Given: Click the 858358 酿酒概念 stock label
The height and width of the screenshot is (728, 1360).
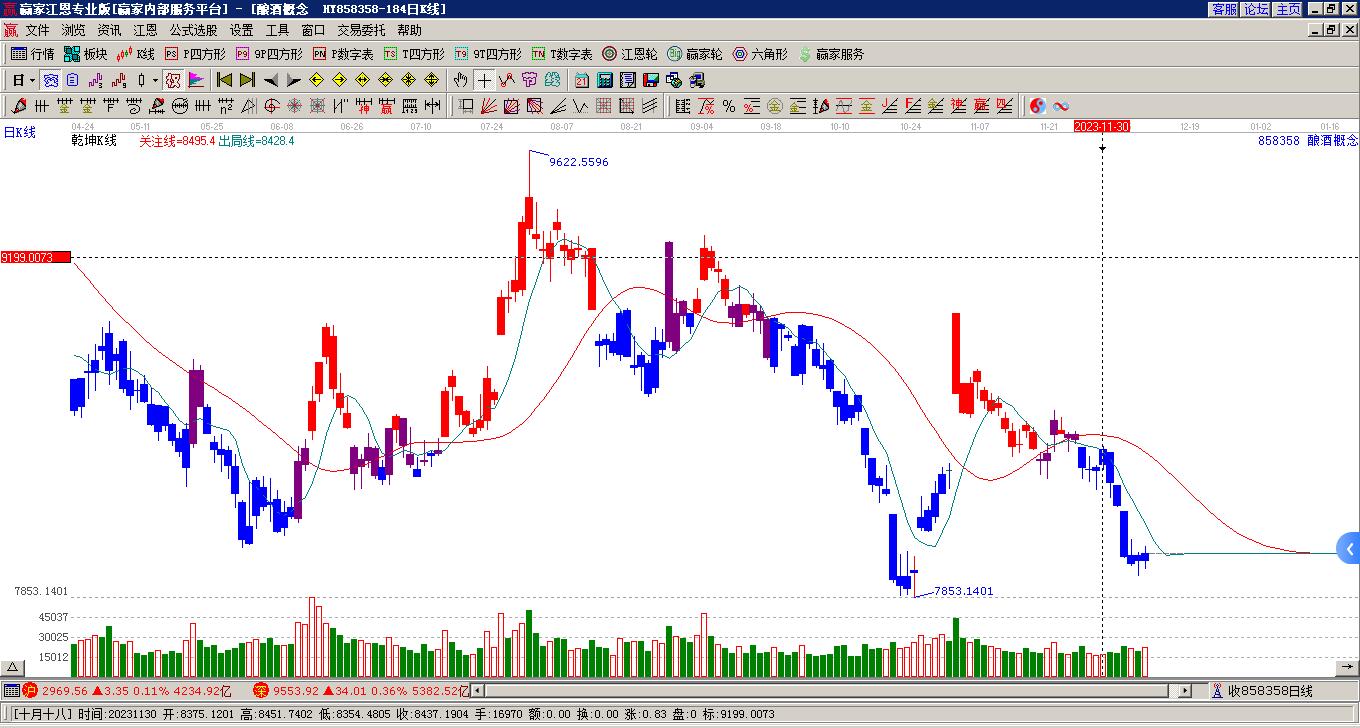Looking at the screenshot, I should click(x=1308, y=141).
